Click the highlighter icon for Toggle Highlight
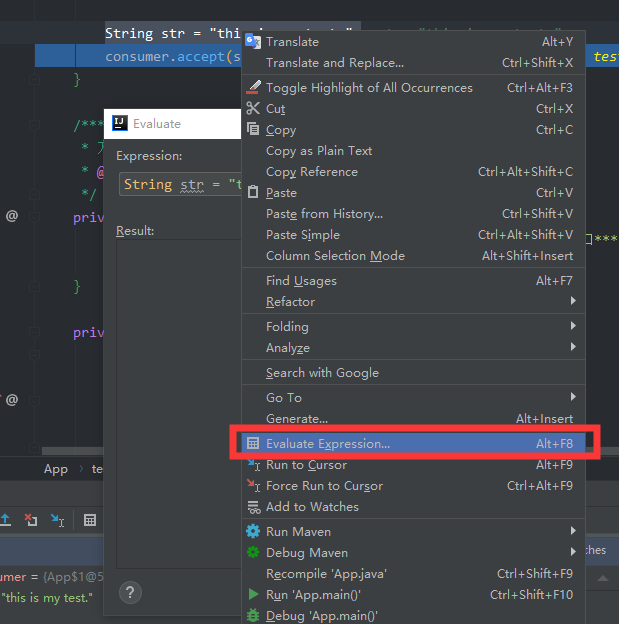 (253, 88)
